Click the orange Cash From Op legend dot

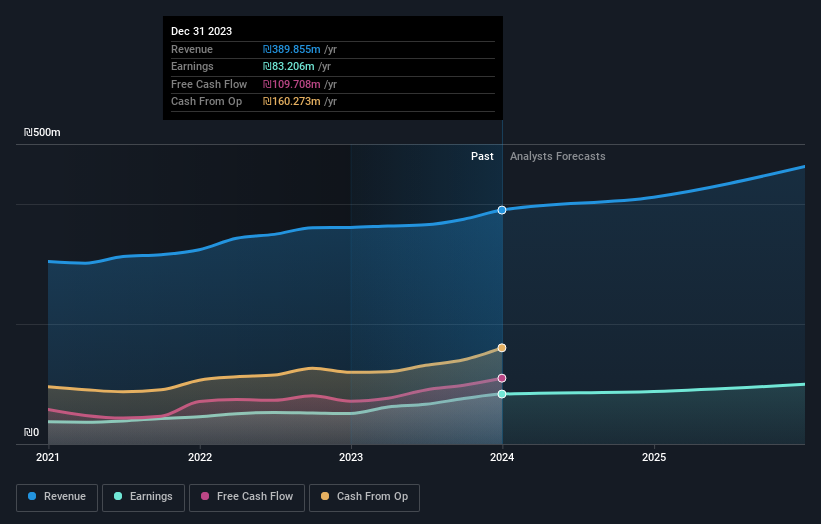click(x=325, y=496)
